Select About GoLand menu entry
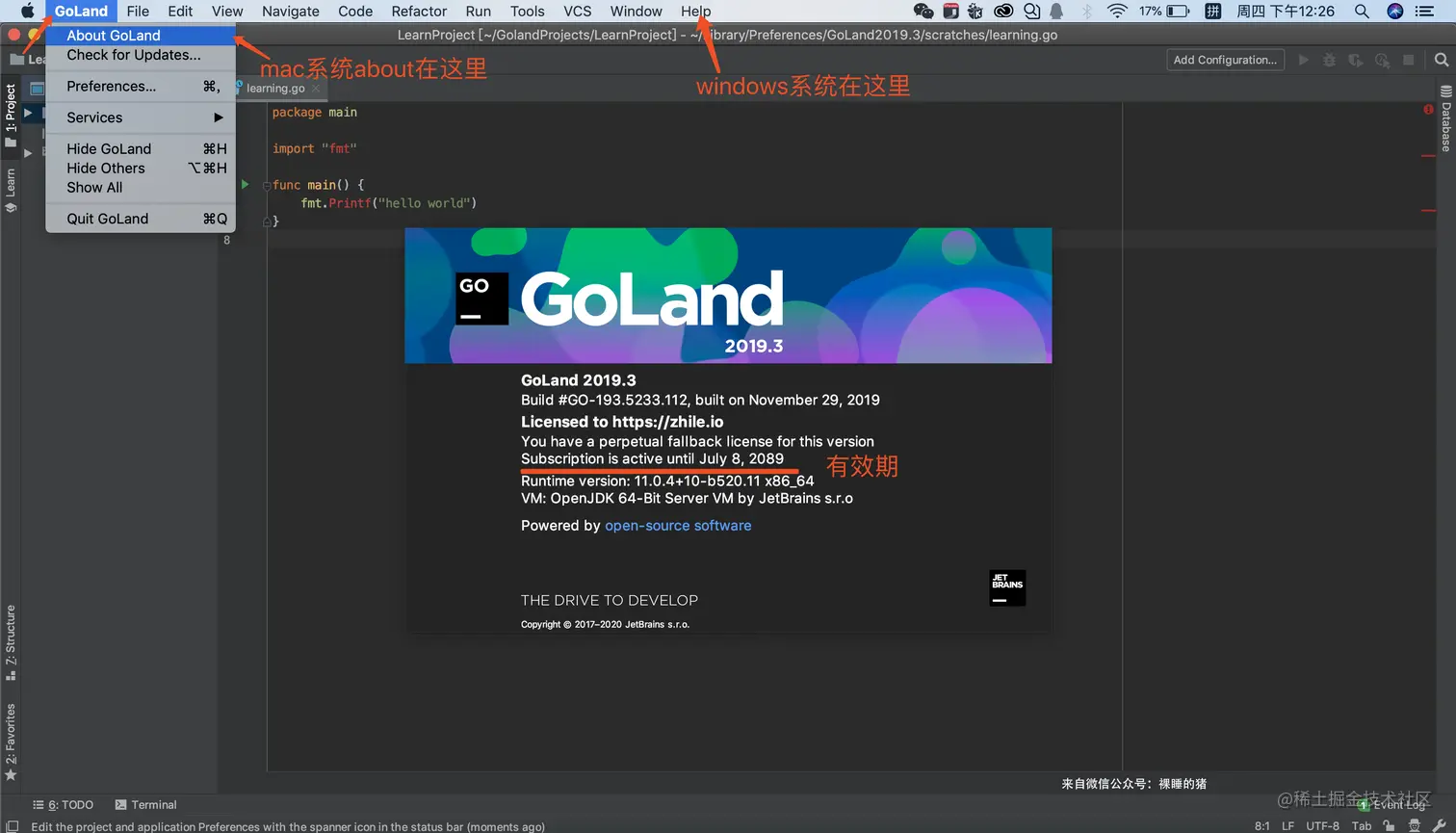1456x833 pixels. 141,36
